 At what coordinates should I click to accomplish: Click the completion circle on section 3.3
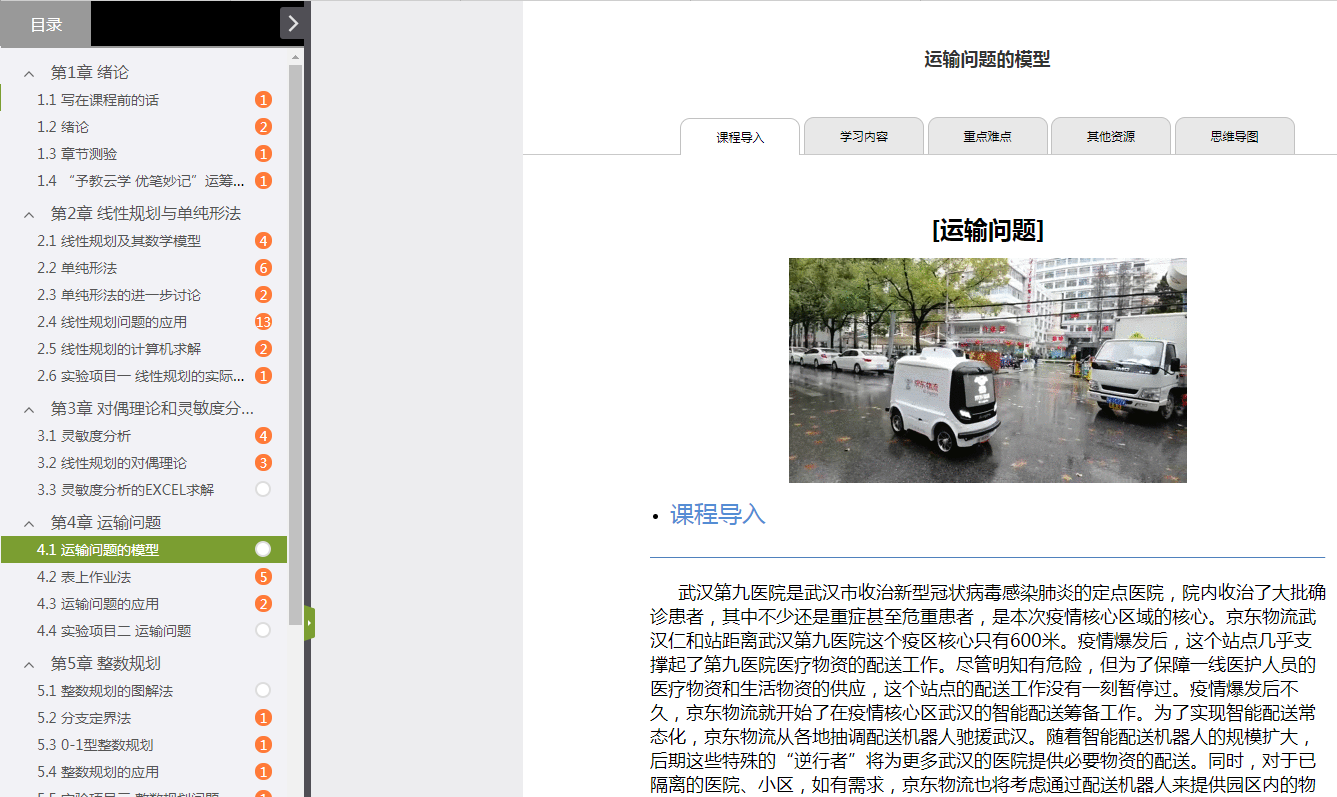click(x=263, y=490)
